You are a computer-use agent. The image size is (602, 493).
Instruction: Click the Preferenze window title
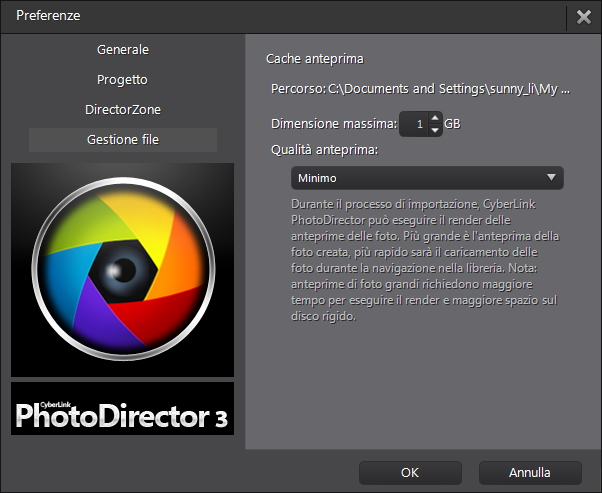(x=48, y=15)
